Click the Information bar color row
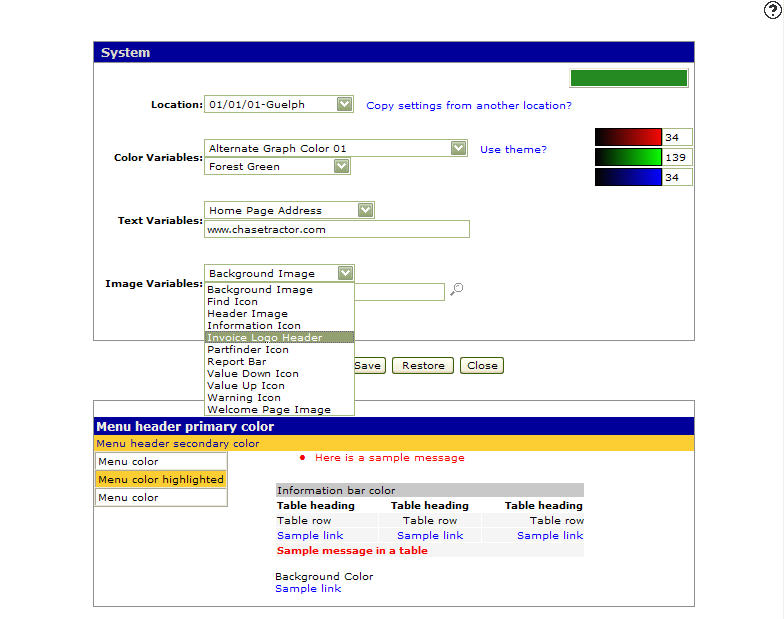 point(430,490)
